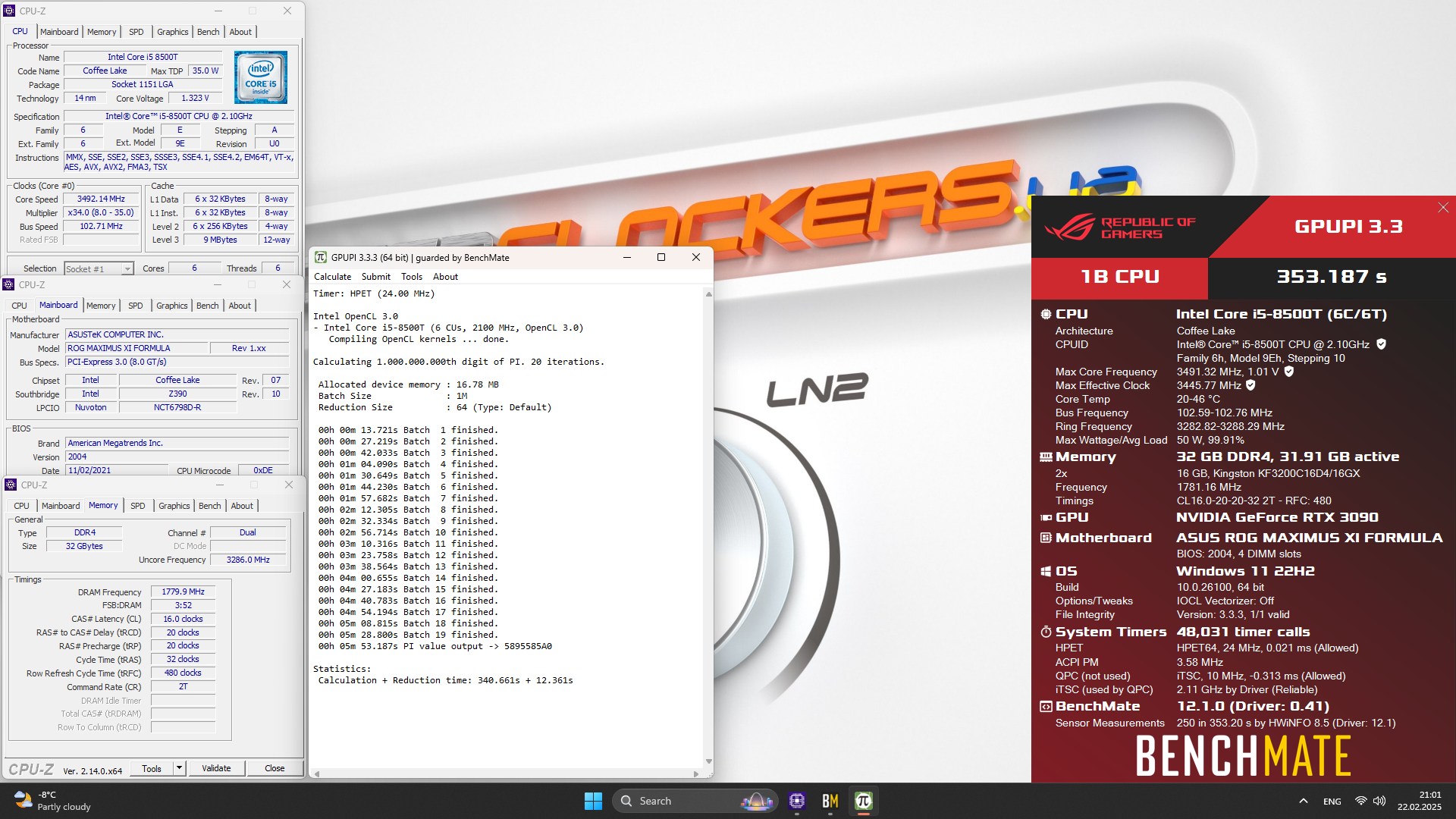Click the Multiplier value x34.0 field
This screenshot has width=1456, height=819.
coord(101,213)
